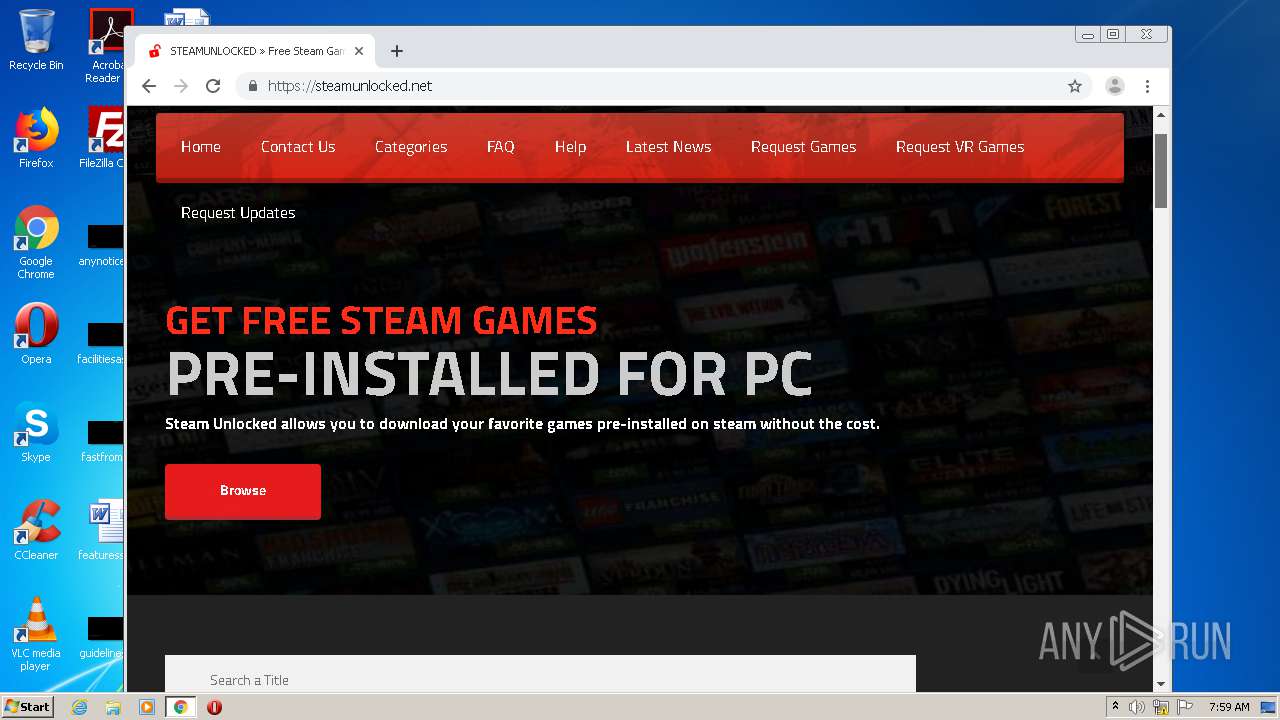Open Request Updates link
Screen dimensions: 1280x720
coord(238,213)
